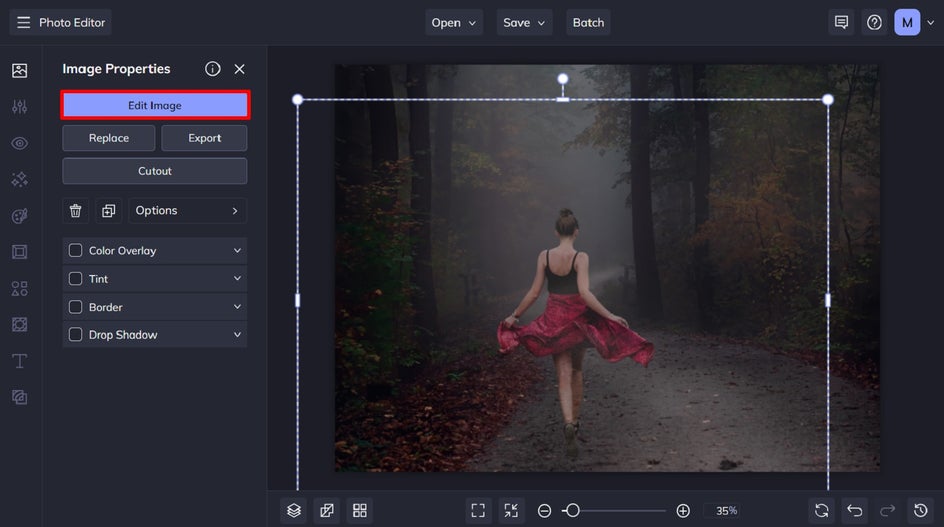Click the zoom slider handle
Image resolution: width=944 pixels, height=527 pixels.
point(571,510)
